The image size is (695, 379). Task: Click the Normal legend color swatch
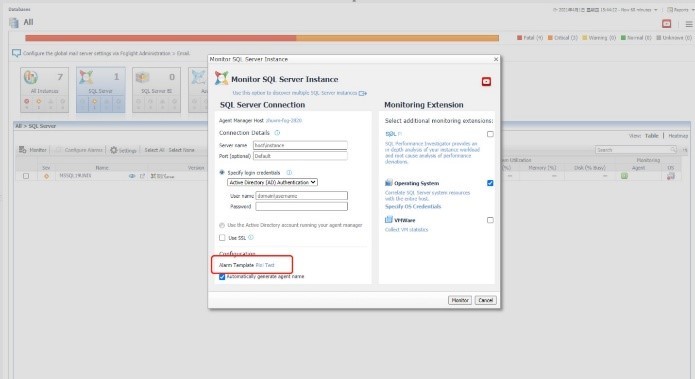(623, 38)
